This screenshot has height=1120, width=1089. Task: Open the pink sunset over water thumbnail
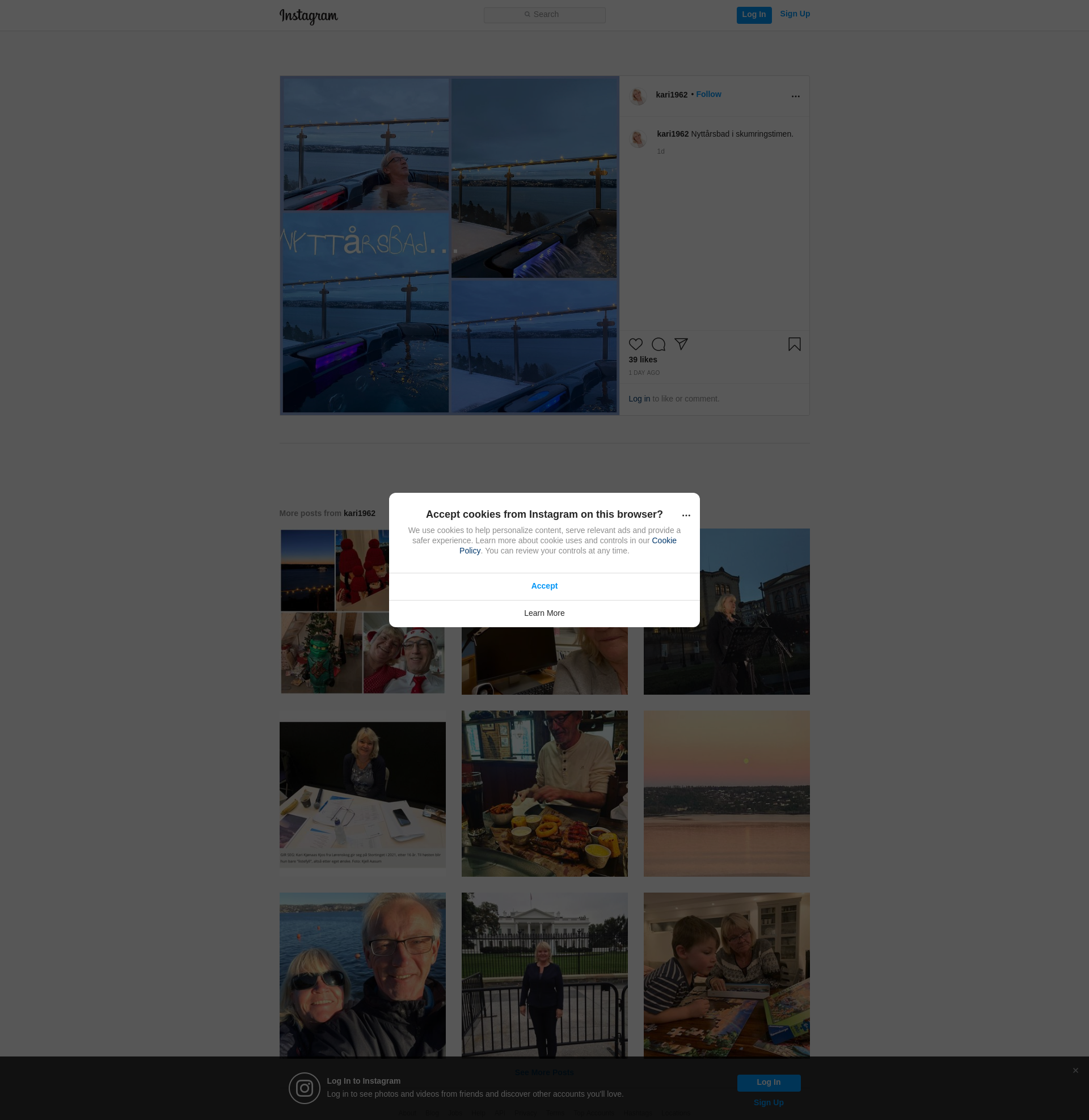click(727, 794)
